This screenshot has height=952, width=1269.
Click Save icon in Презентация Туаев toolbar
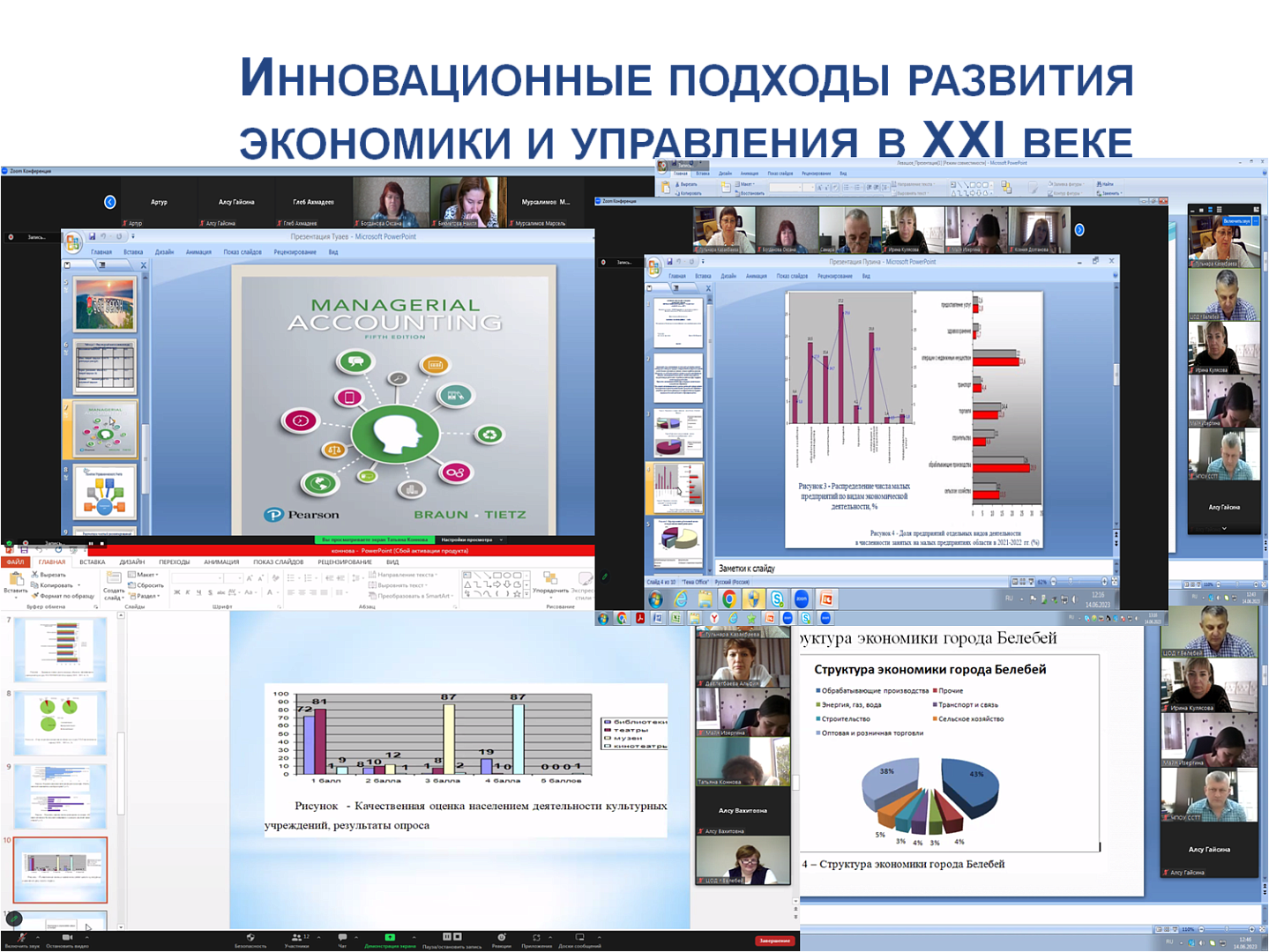[92, 236]
